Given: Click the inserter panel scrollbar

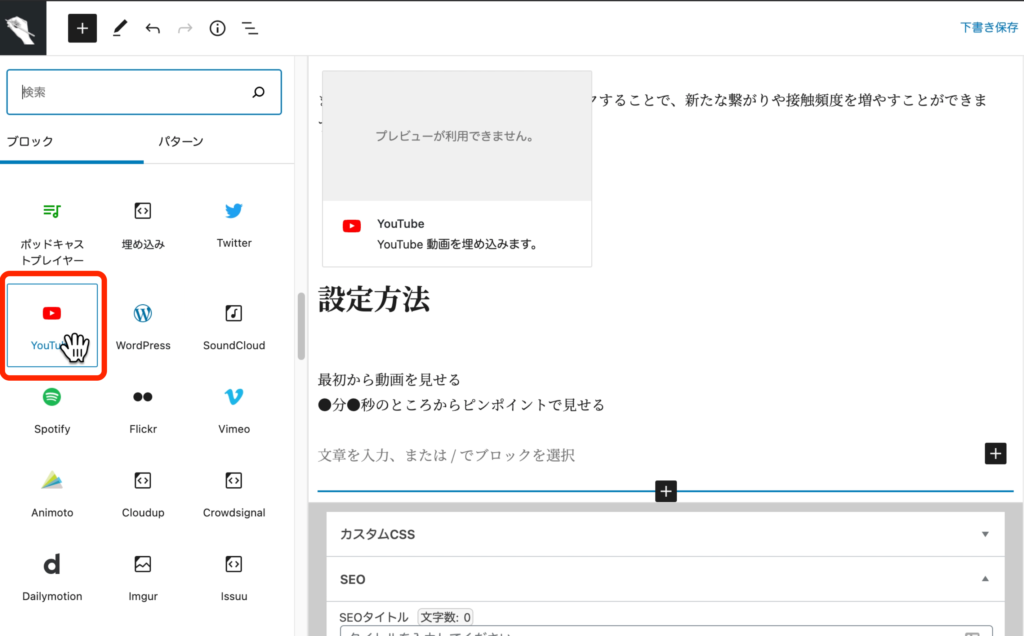Looking at the screenshot, I should [x=301, y=326].
